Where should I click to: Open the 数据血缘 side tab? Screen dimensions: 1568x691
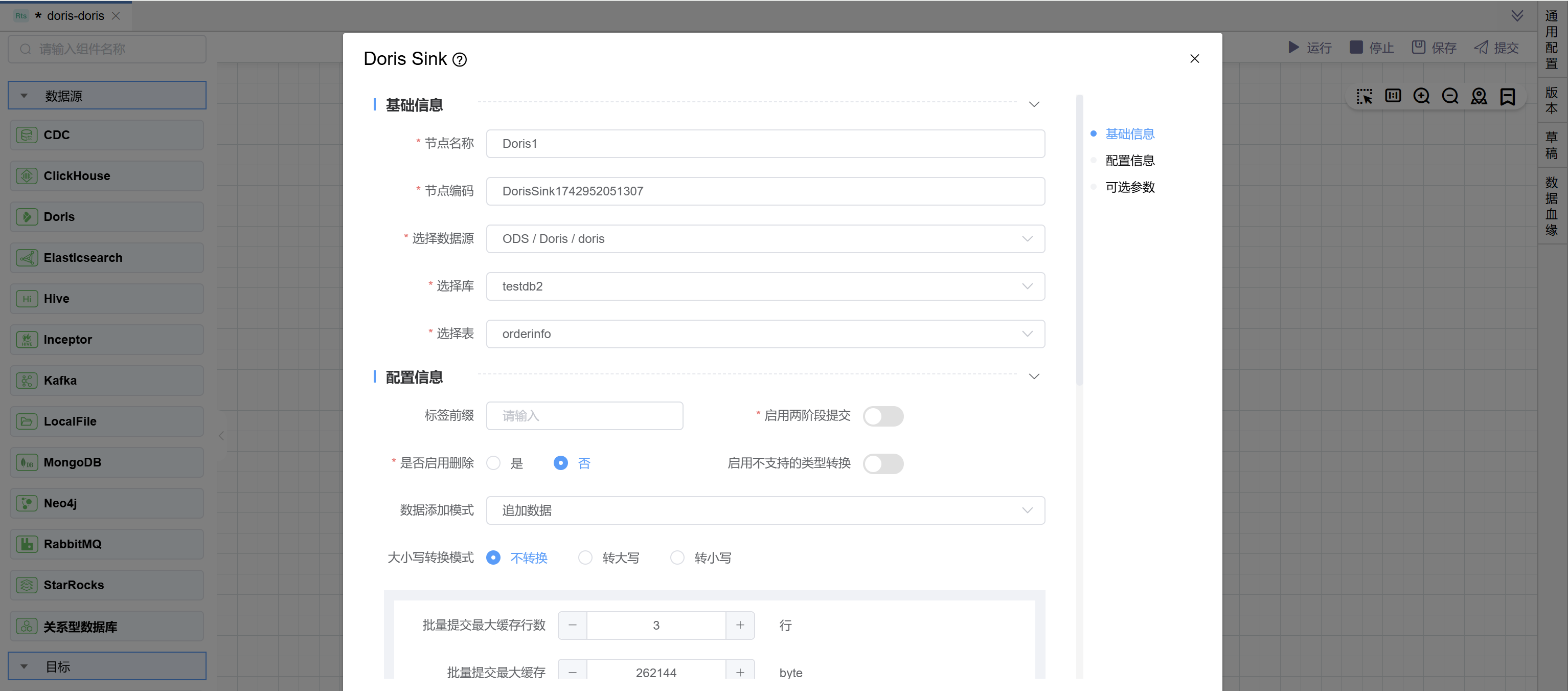1551,206
